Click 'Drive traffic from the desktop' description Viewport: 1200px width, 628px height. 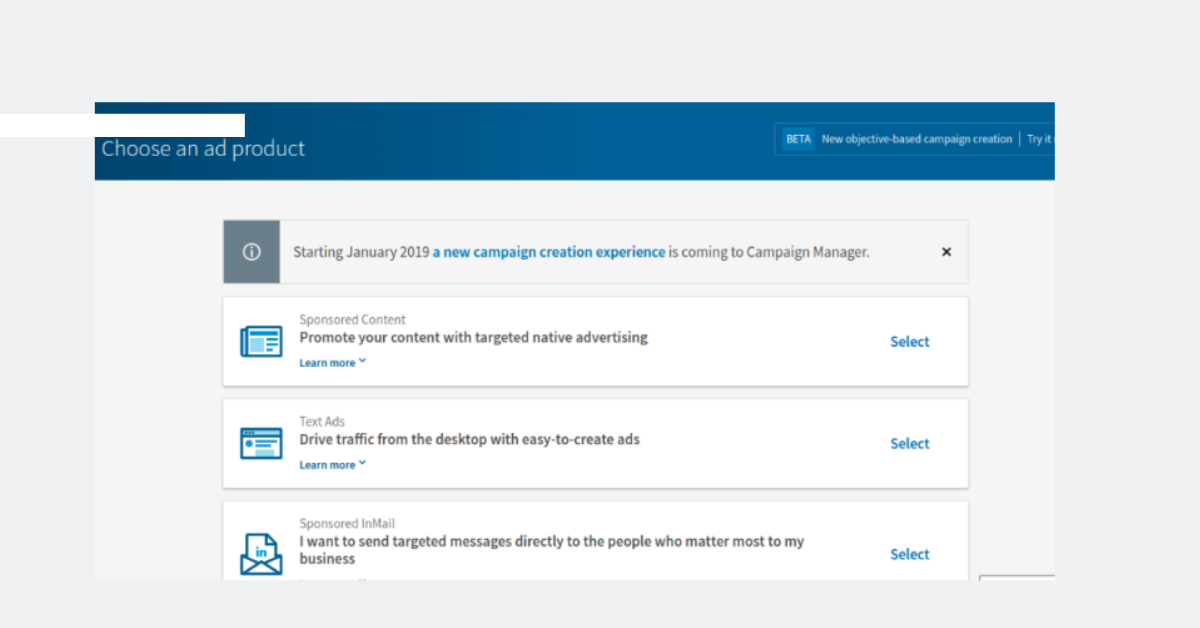pyautogui.click(x=470, y=440)
